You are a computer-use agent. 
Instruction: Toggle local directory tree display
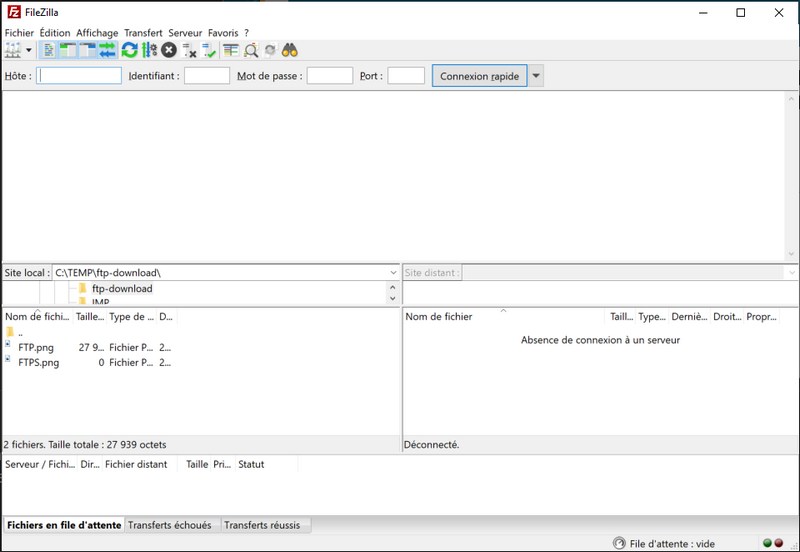(68, 50)
